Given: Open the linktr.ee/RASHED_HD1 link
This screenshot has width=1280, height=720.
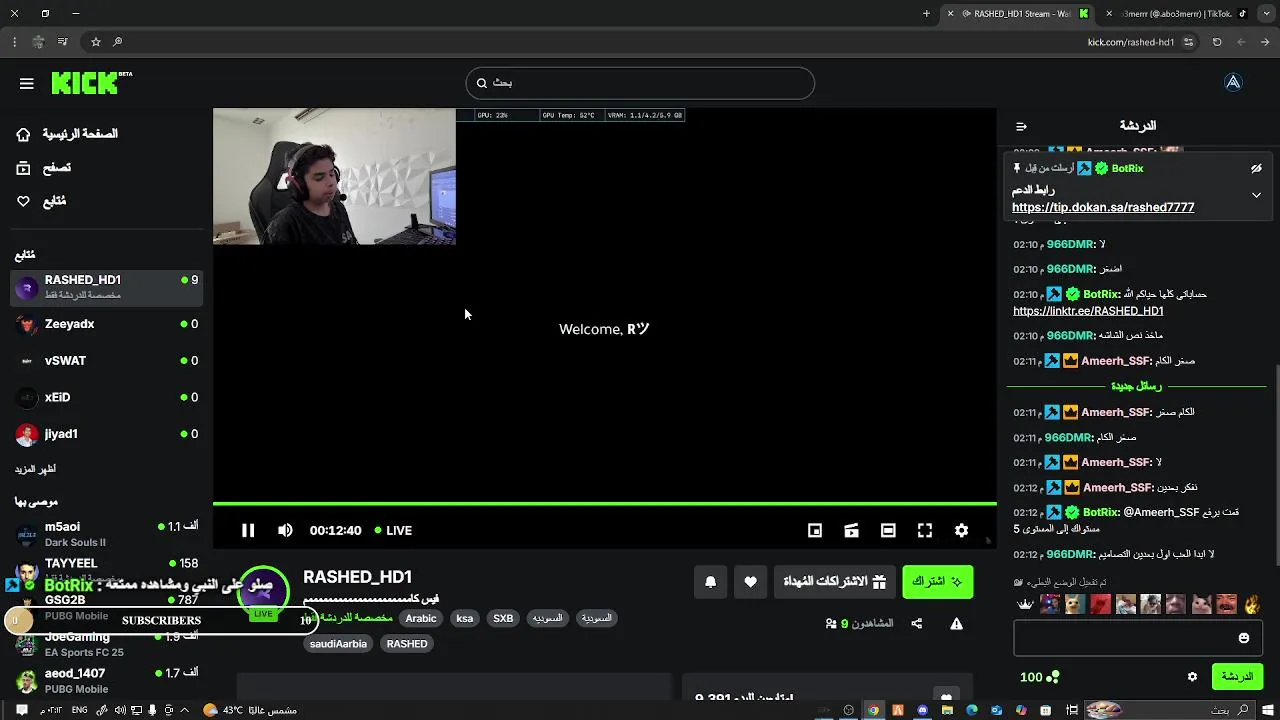Looking at the screenshot, I should [x=1088, y=311].
